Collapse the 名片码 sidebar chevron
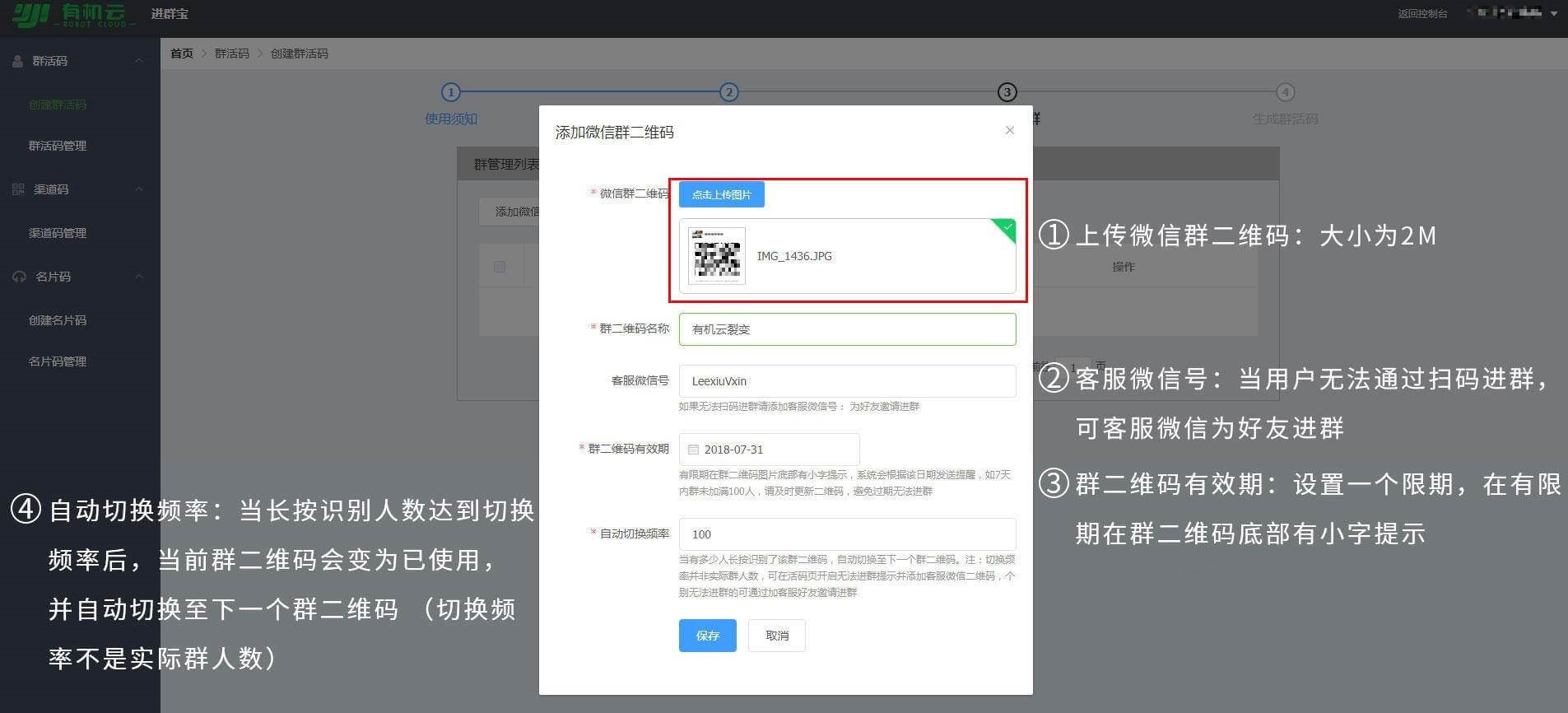Image resolution: width=1568 pixels, height=713 pixels. tap(138, 277)
